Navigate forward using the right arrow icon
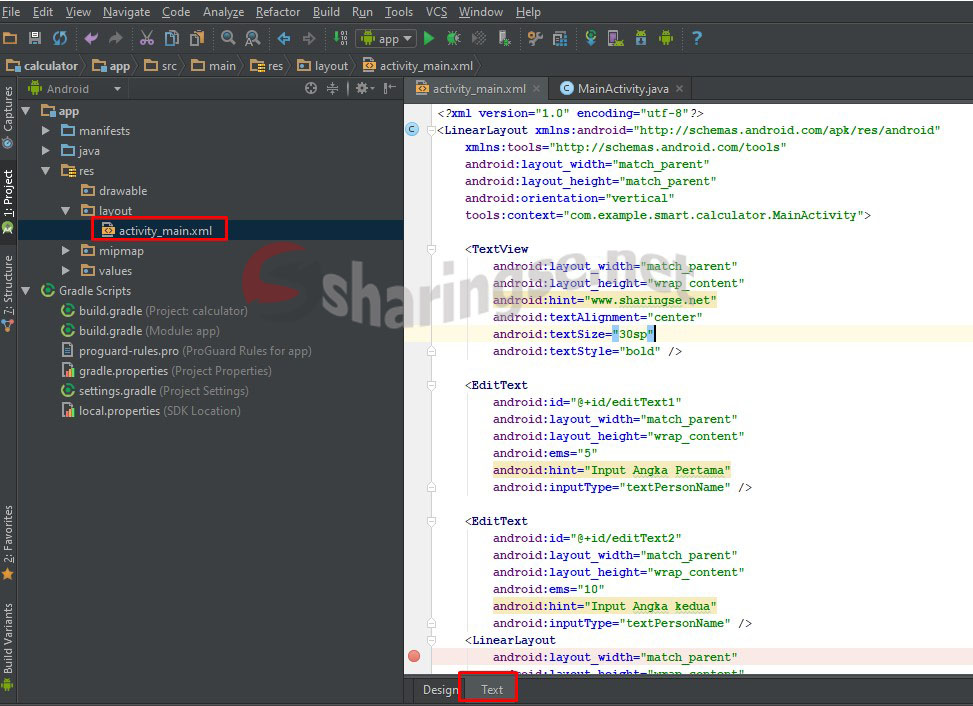Viewport: 973px width, 706px height. pos(308,38)
